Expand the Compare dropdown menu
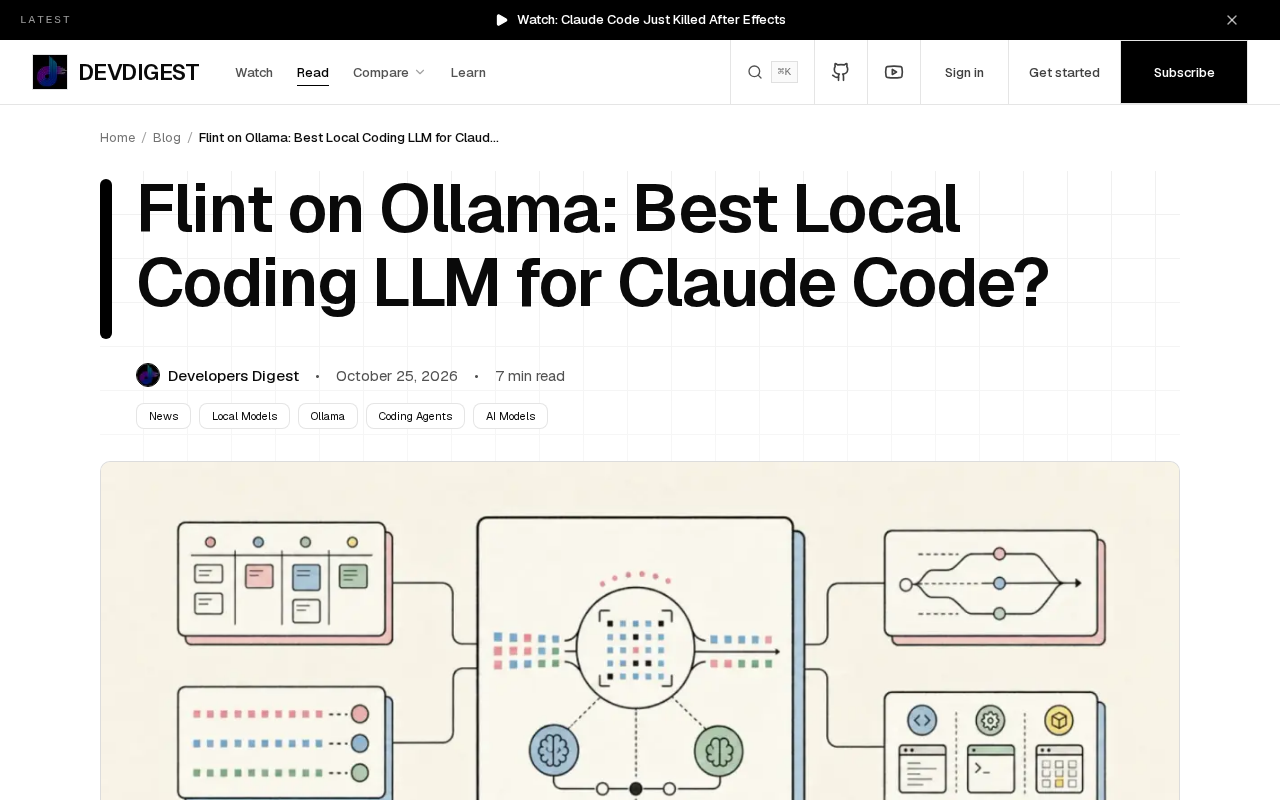 (x=389, y=72)
